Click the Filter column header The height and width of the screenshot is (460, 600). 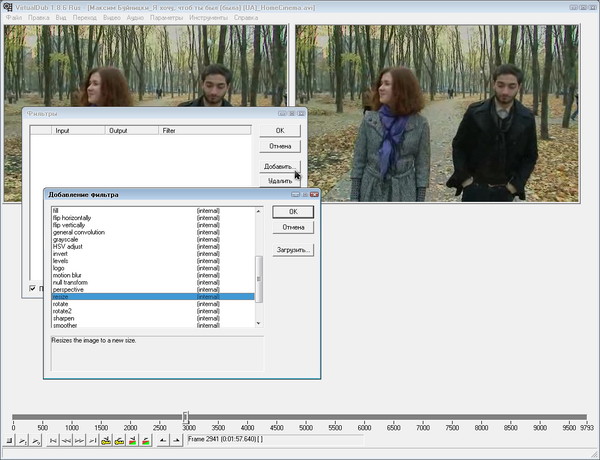[x=205, y=130]
